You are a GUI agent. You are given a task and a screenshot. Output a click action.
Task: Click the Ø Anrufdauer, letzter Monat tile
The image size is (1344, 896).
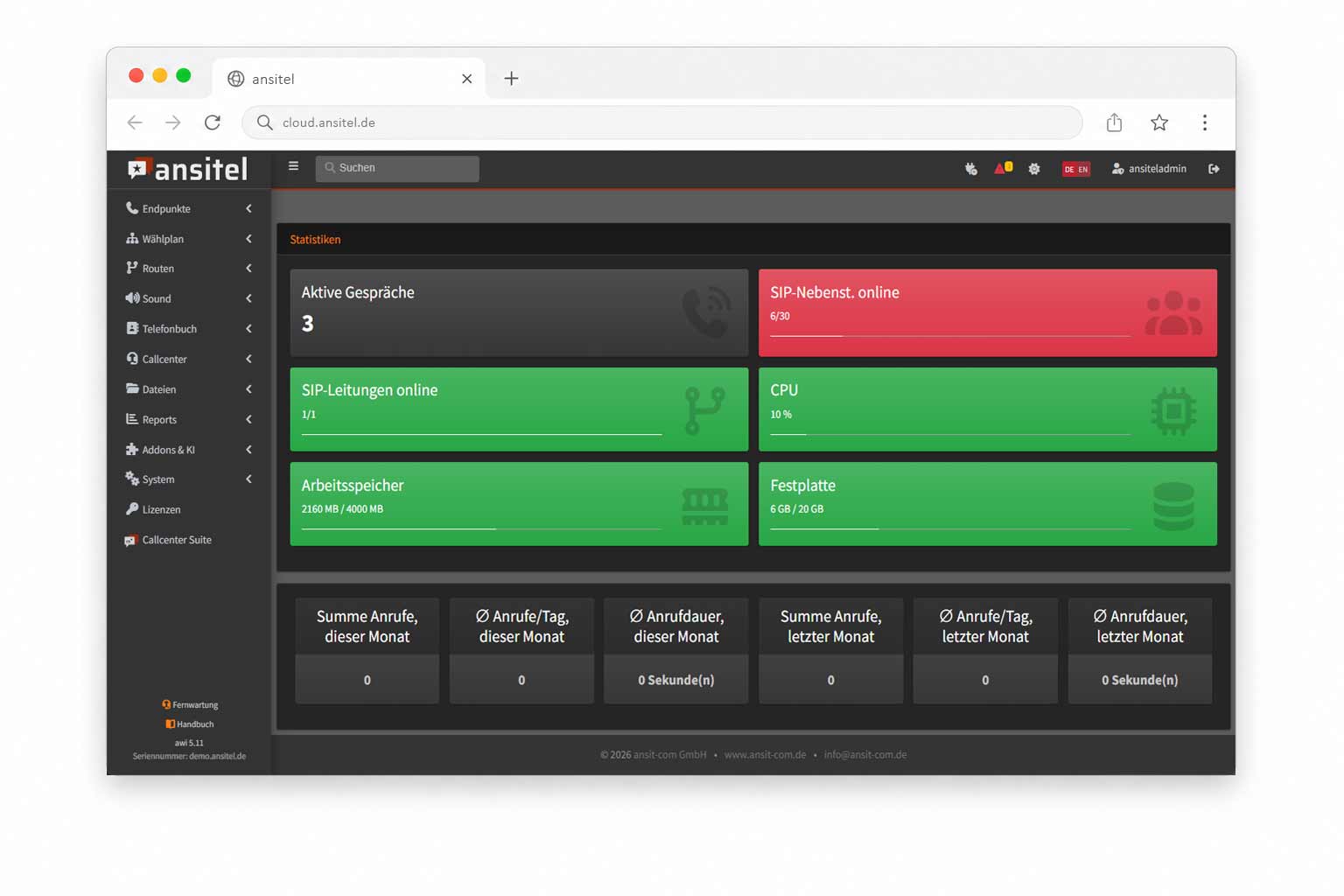(x=1140, y=650)
